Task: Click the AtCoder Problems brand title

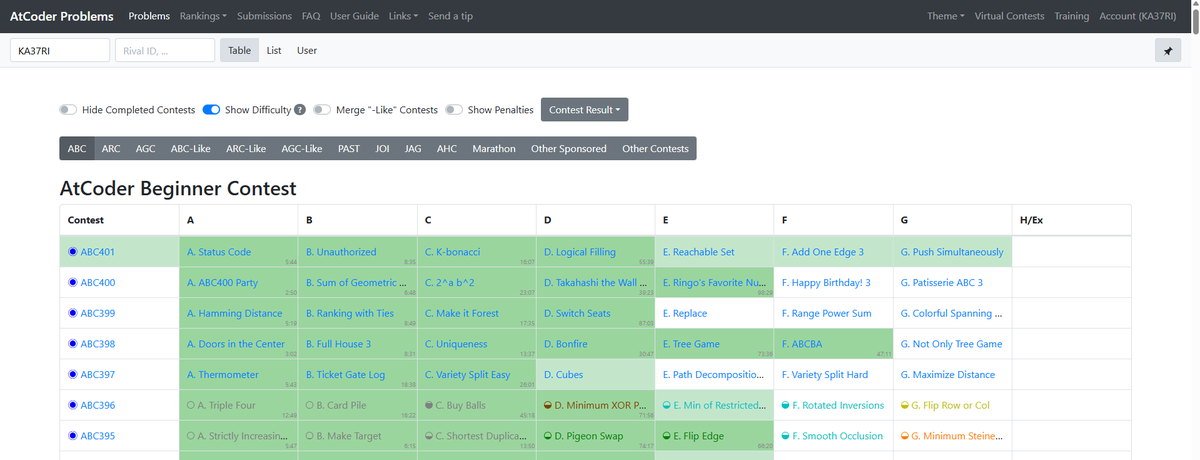Action: pos(61,16)
